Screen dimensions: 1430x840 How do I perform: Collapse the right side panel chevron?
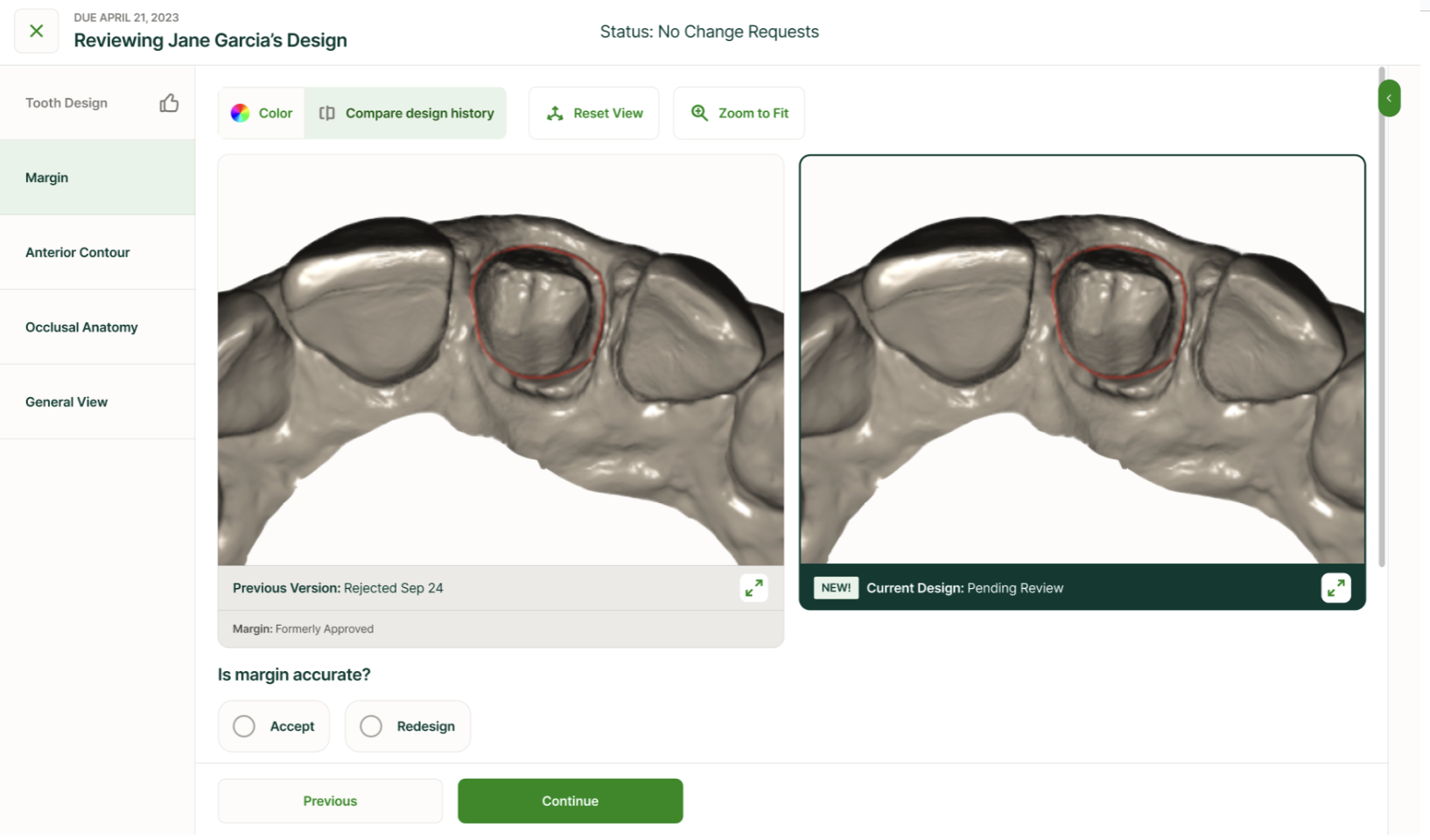[1389, 98]
